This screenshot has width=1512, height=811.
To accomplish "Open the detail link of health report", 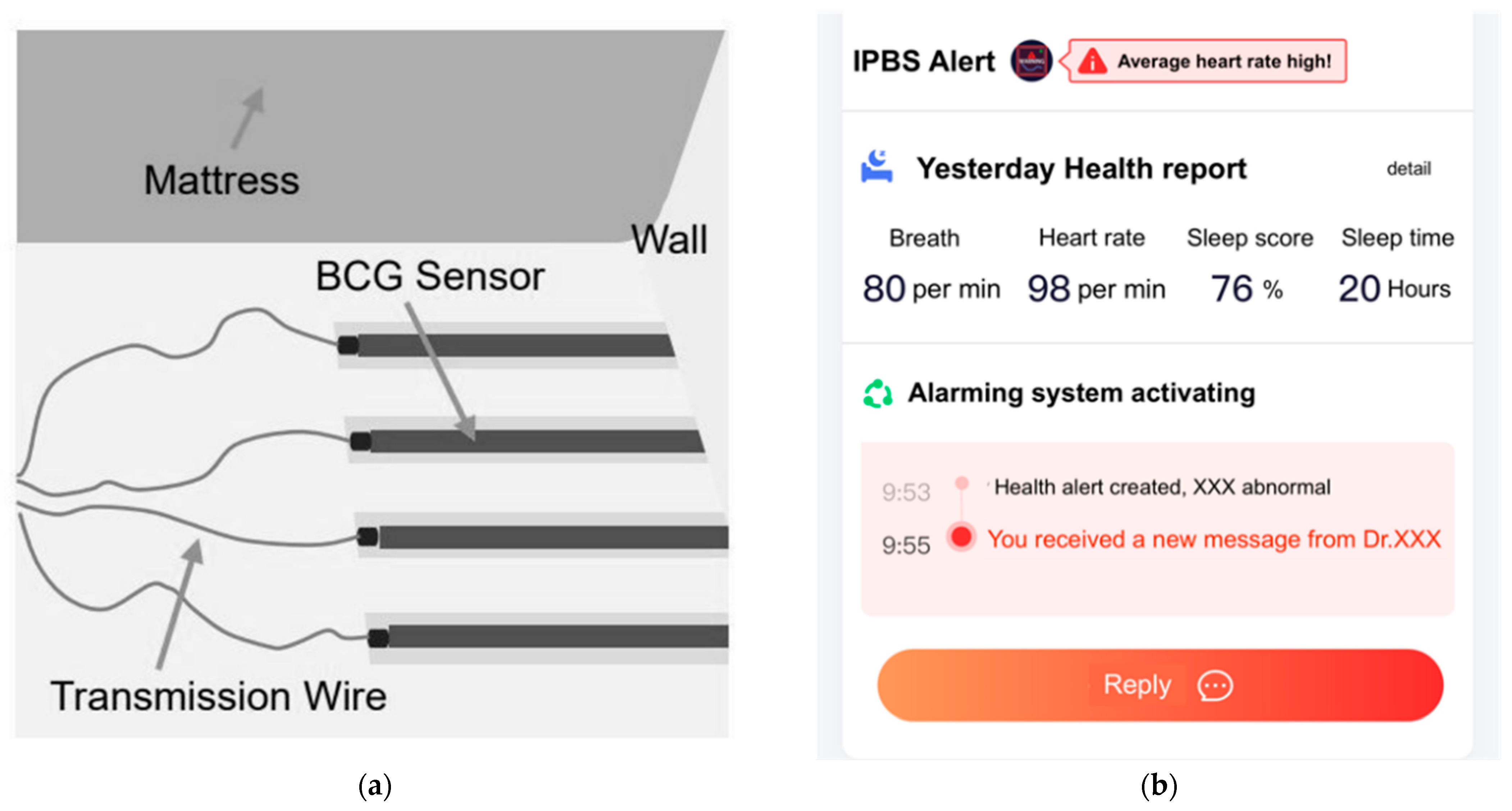I will click(x=1408, y=169).
